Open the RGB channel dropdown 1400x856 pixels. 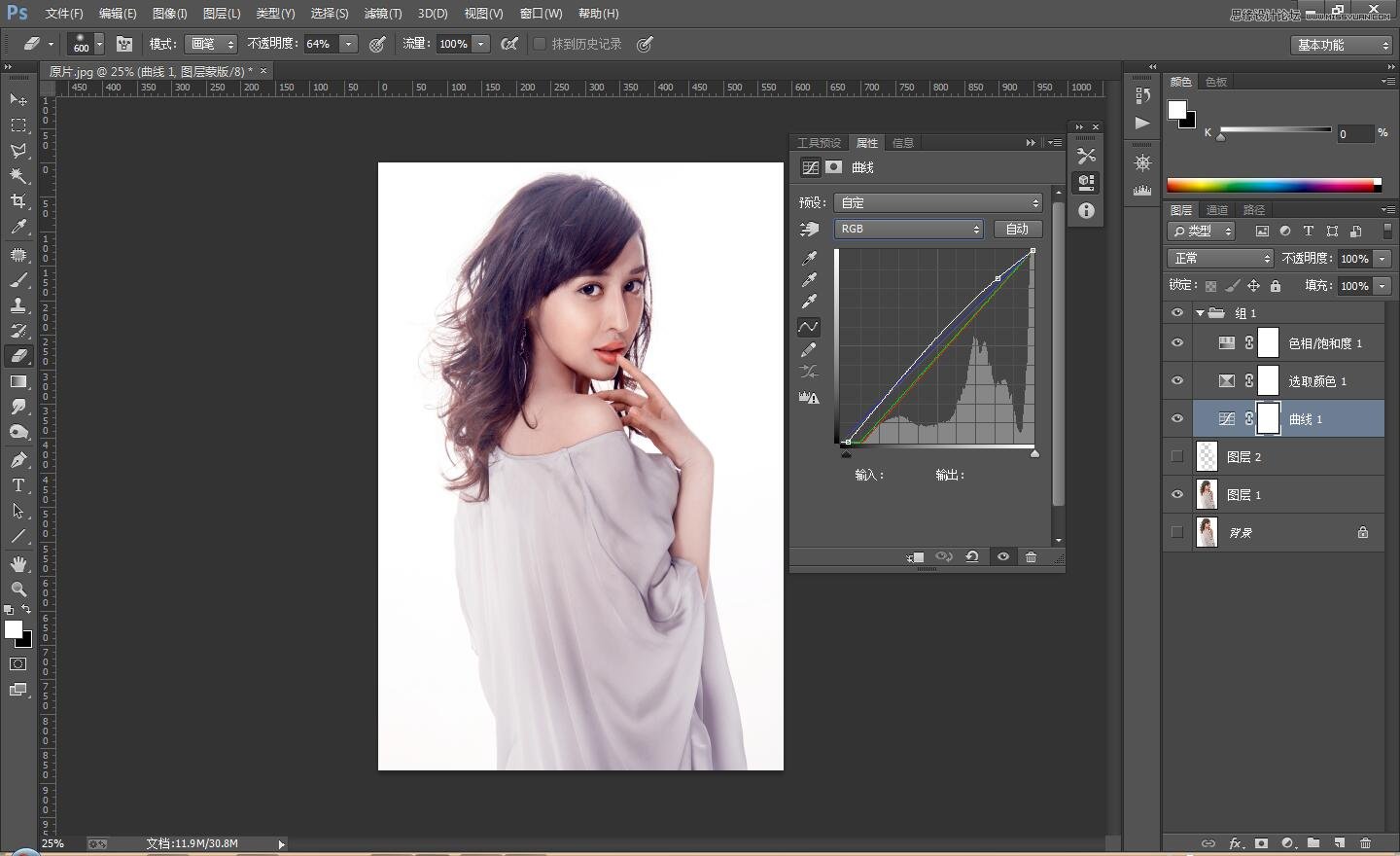click(x=908, y=229)
